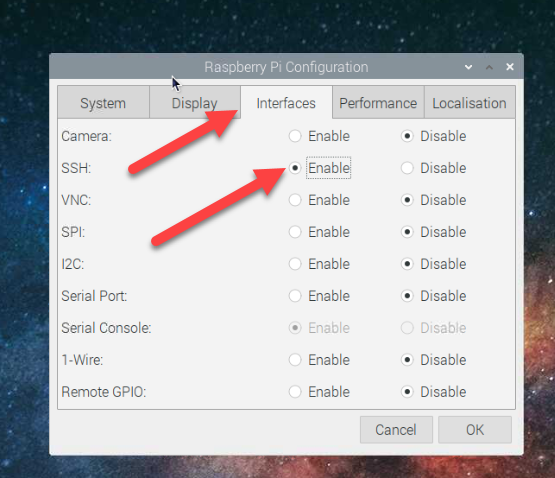This screenshot has height=478, width=555.
Task: Enable the Serial Port option
Action: 295,296
